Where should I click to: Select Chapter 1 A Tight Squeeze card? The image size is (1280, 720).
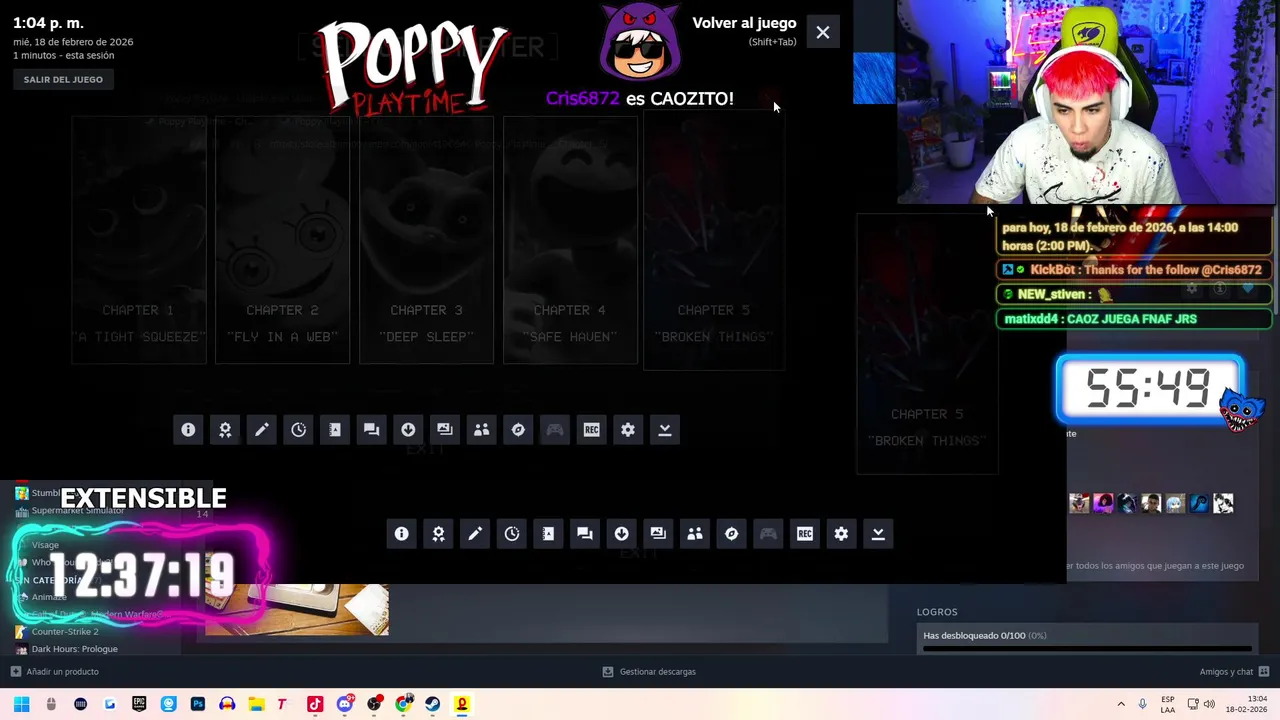pyautogui.click(x=138, y=240)
